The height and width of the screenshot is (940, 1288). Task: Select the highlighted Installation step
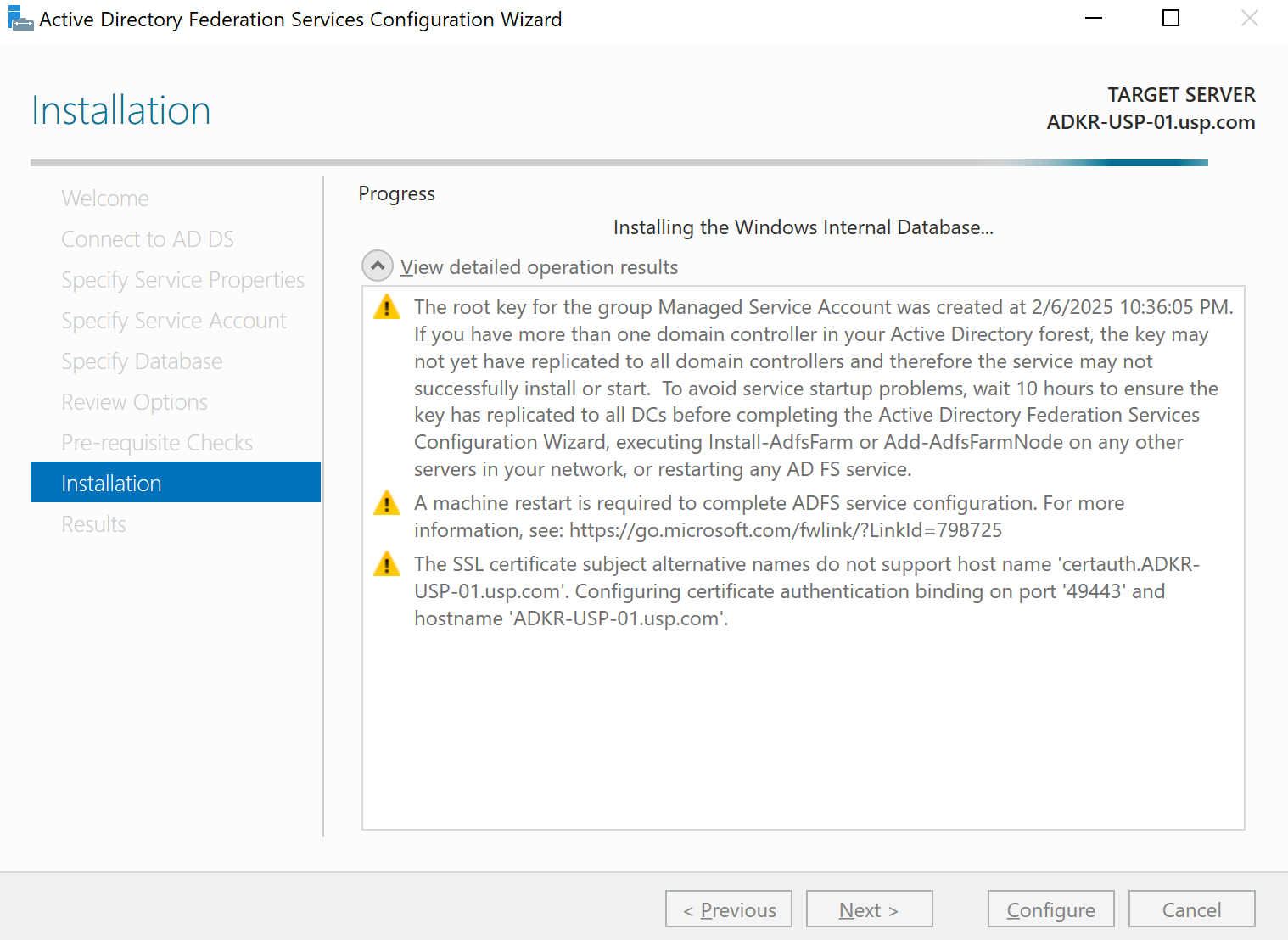point(176,483)
